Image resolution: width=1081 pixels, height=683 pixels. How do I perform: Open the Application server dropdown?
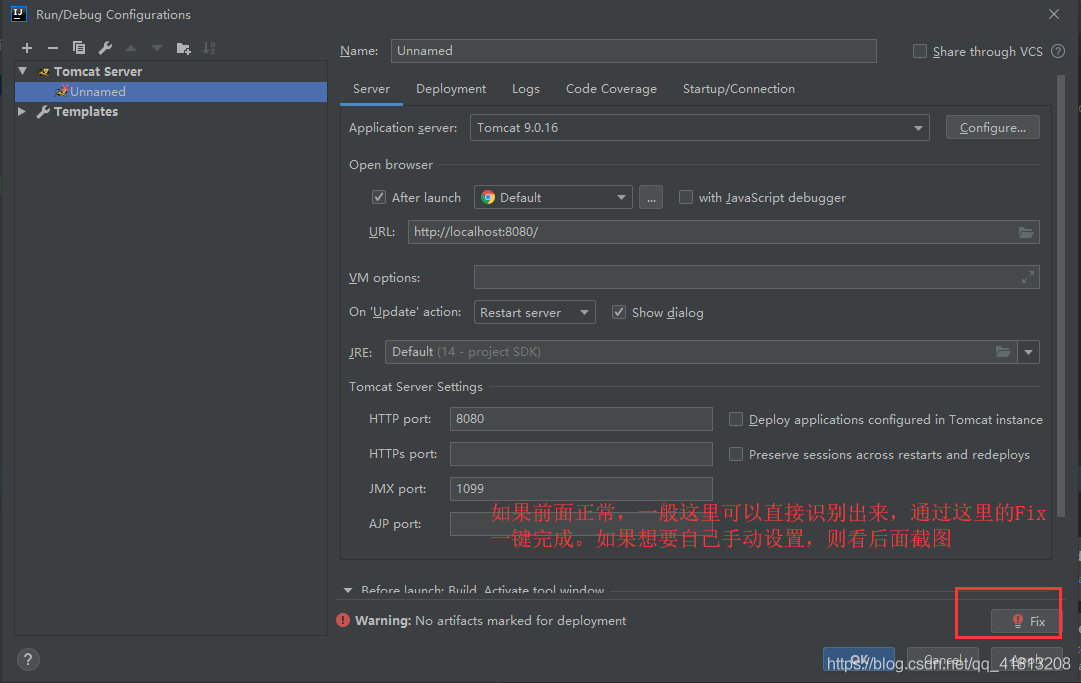(x=699, y=128)
